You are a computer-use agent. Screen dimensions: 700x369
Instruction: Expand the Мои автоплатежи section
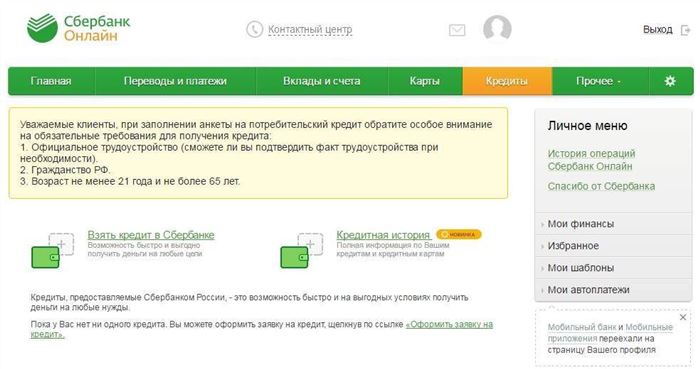(613, 290)
